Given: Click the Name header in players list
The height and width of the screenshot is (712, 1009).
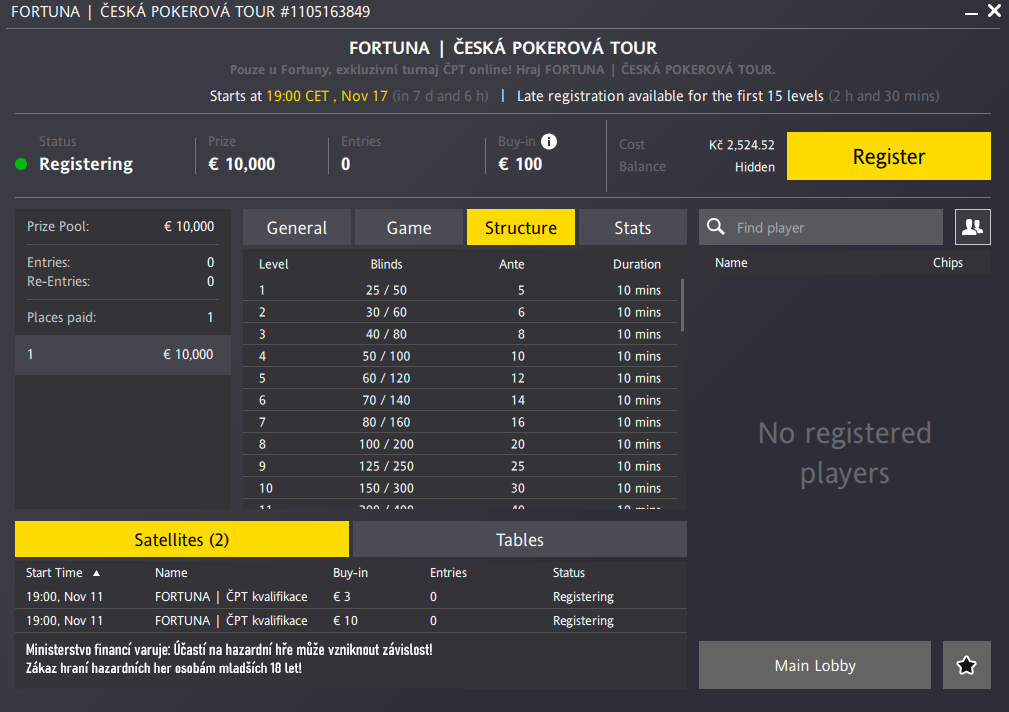Looking at the screenshot, I should (731, 263).
